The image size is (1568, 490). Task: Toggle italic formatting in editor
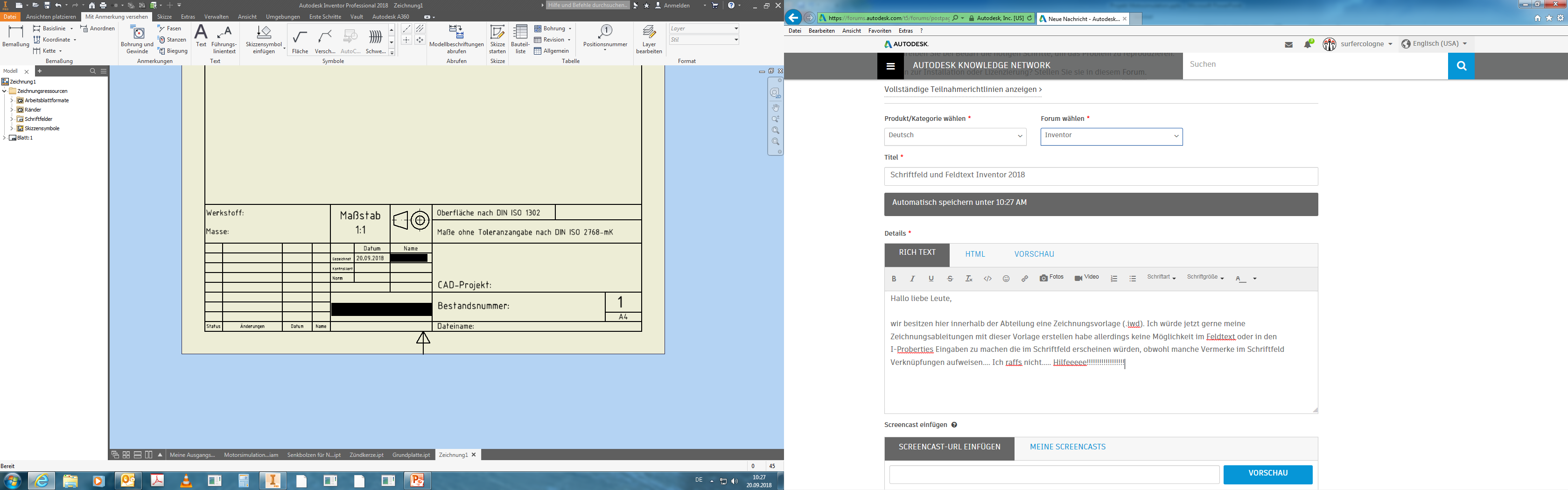(x=912, y=279)
